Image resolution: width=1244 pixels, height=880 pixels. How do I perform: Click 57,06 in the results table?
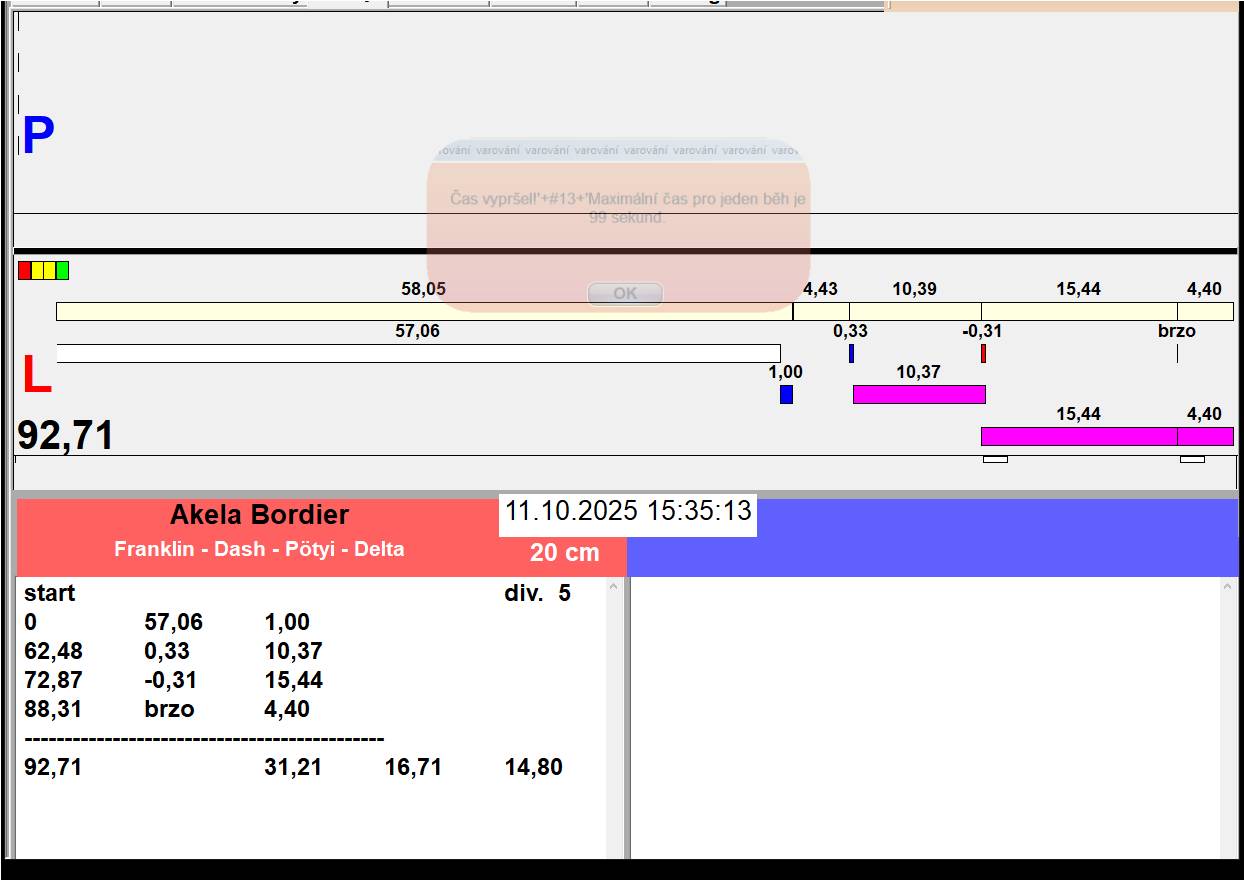coord(174,622)
